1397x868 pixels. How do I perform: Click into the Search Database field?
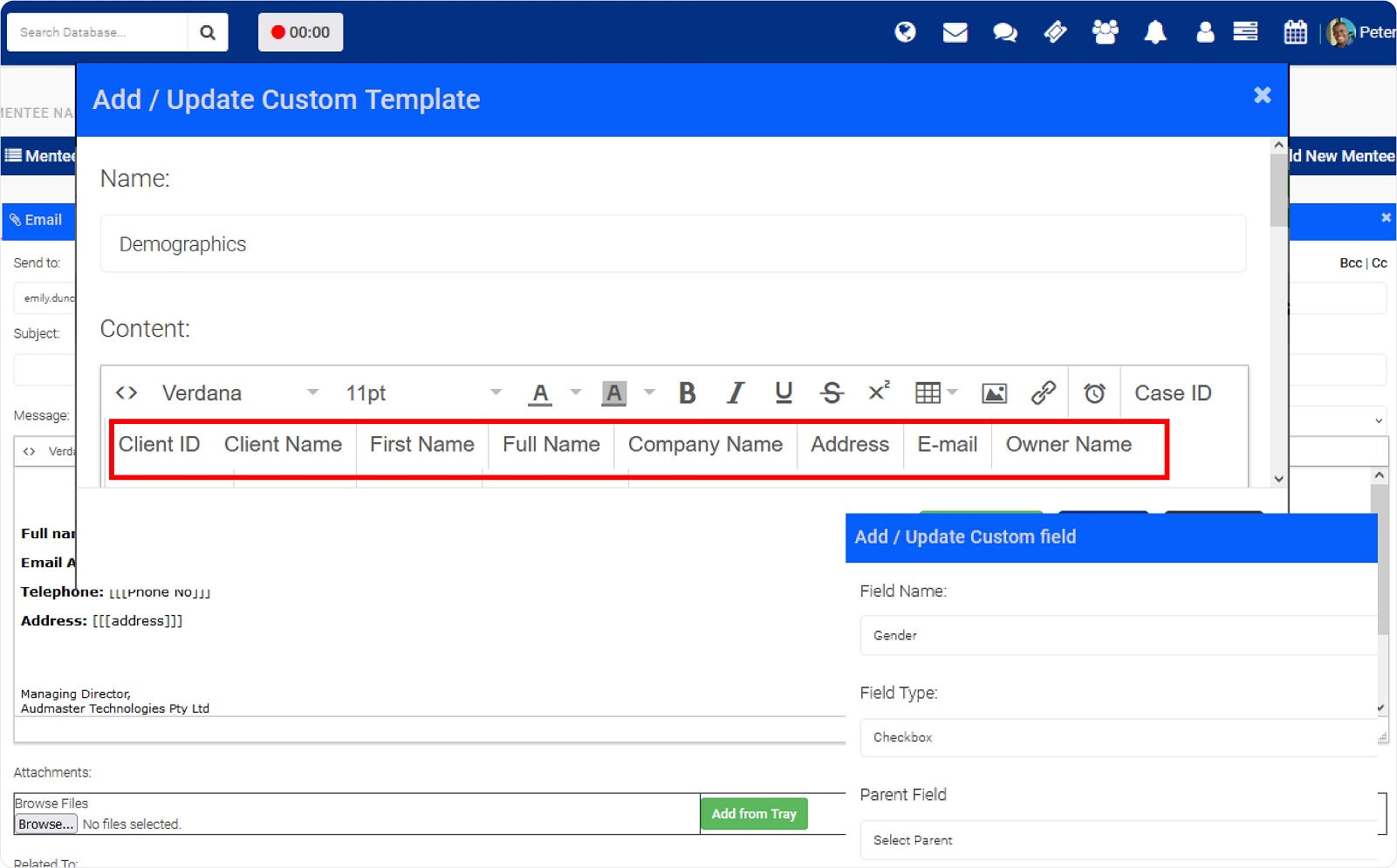pos(98,31)
